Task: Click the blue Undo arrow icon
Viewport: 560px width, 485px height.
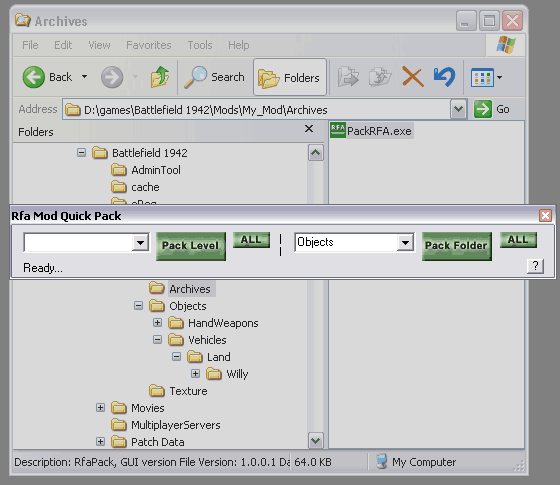Action: click(444, 77)
